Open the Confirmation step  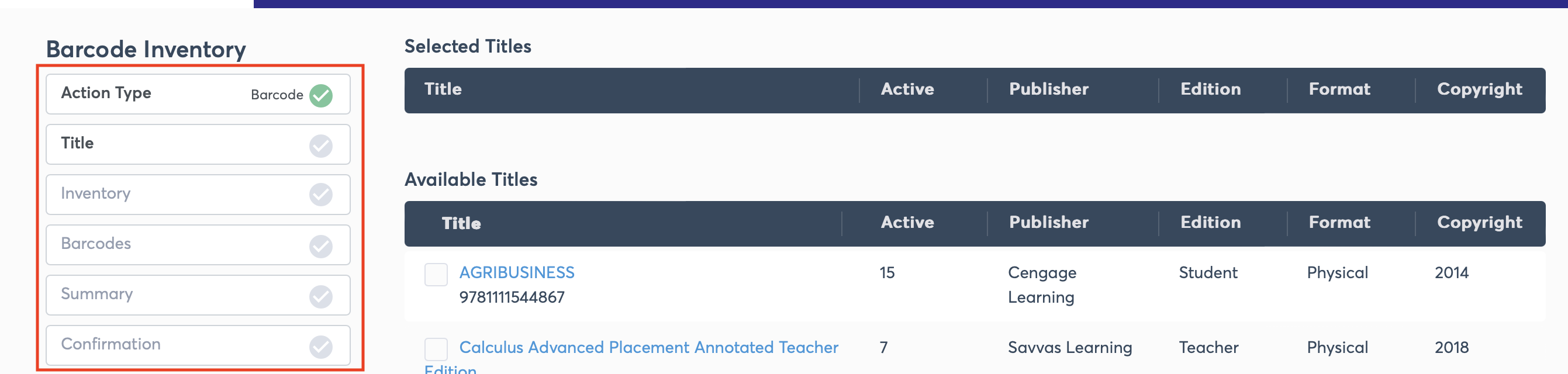[198, 345]
